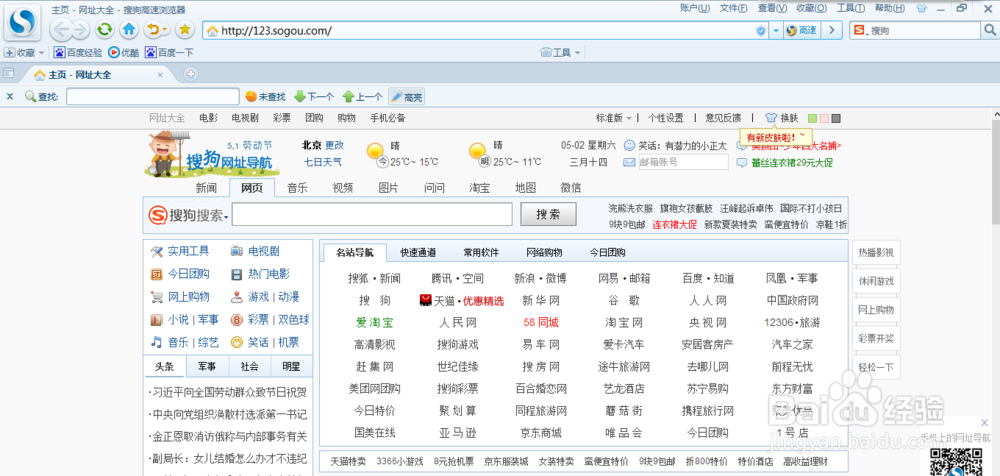Click the 高速 speed mode icon
Screen dimensions: 1000x476
pyautogui.click(x=802, y=31)
